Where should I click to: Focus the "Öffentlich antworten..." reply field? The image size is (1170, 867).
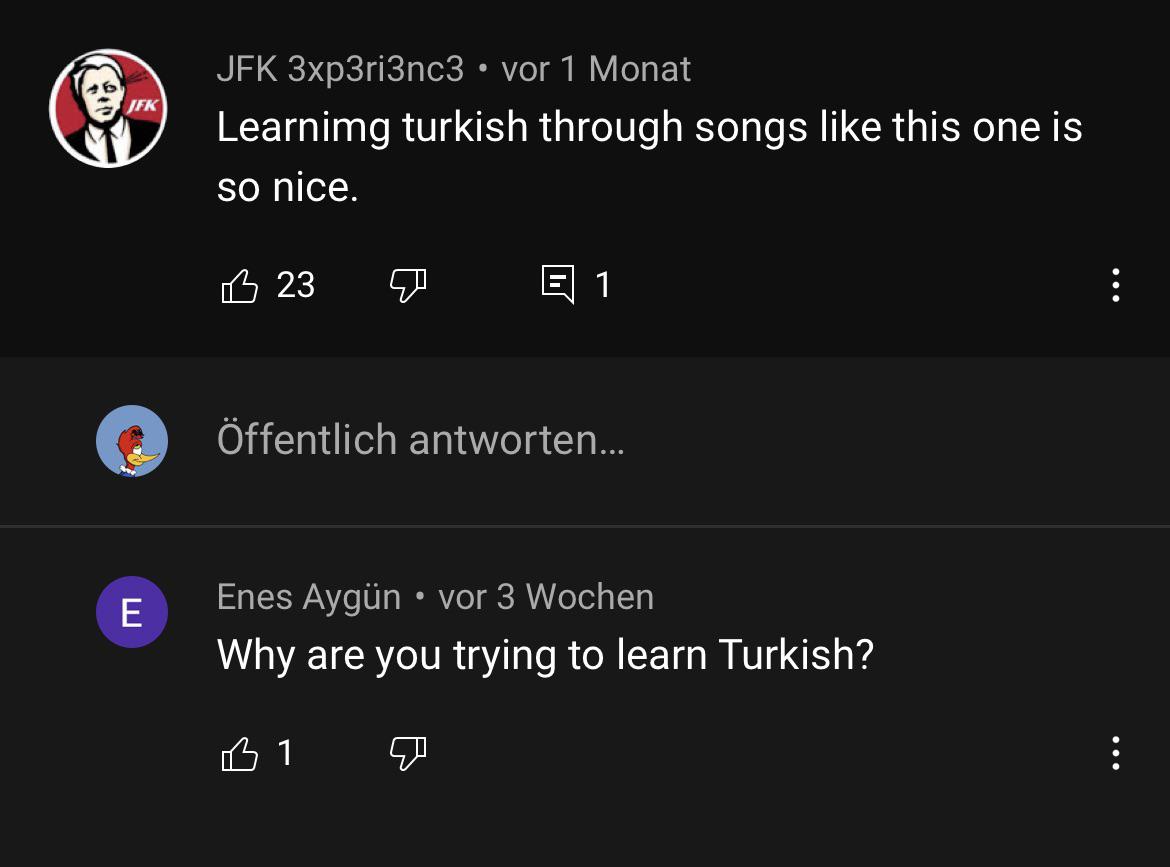[x=420, y=440]
